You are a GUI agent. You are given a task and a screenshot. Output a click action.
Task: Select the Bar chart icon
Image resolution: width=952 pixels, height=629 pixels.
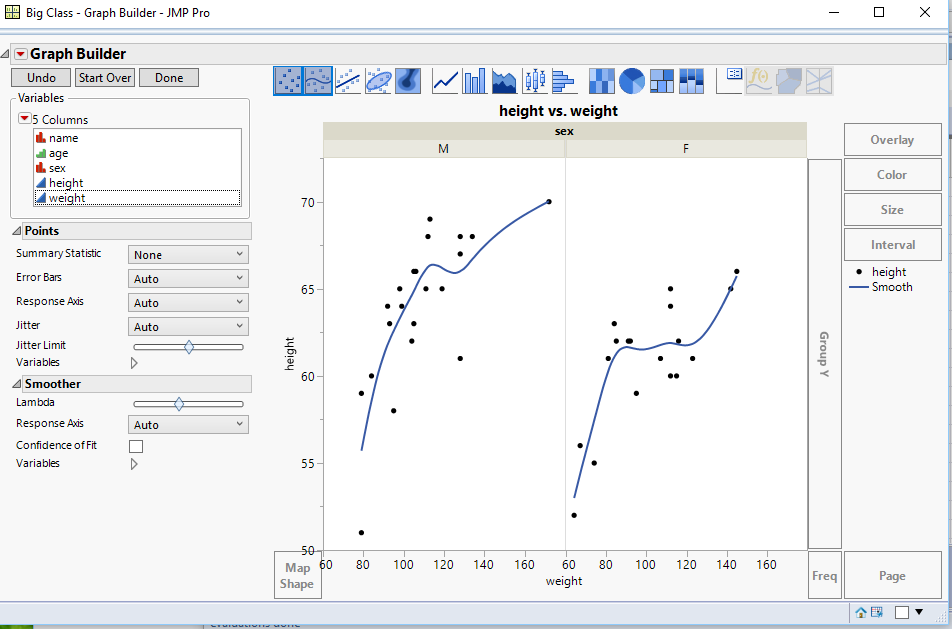475,81
